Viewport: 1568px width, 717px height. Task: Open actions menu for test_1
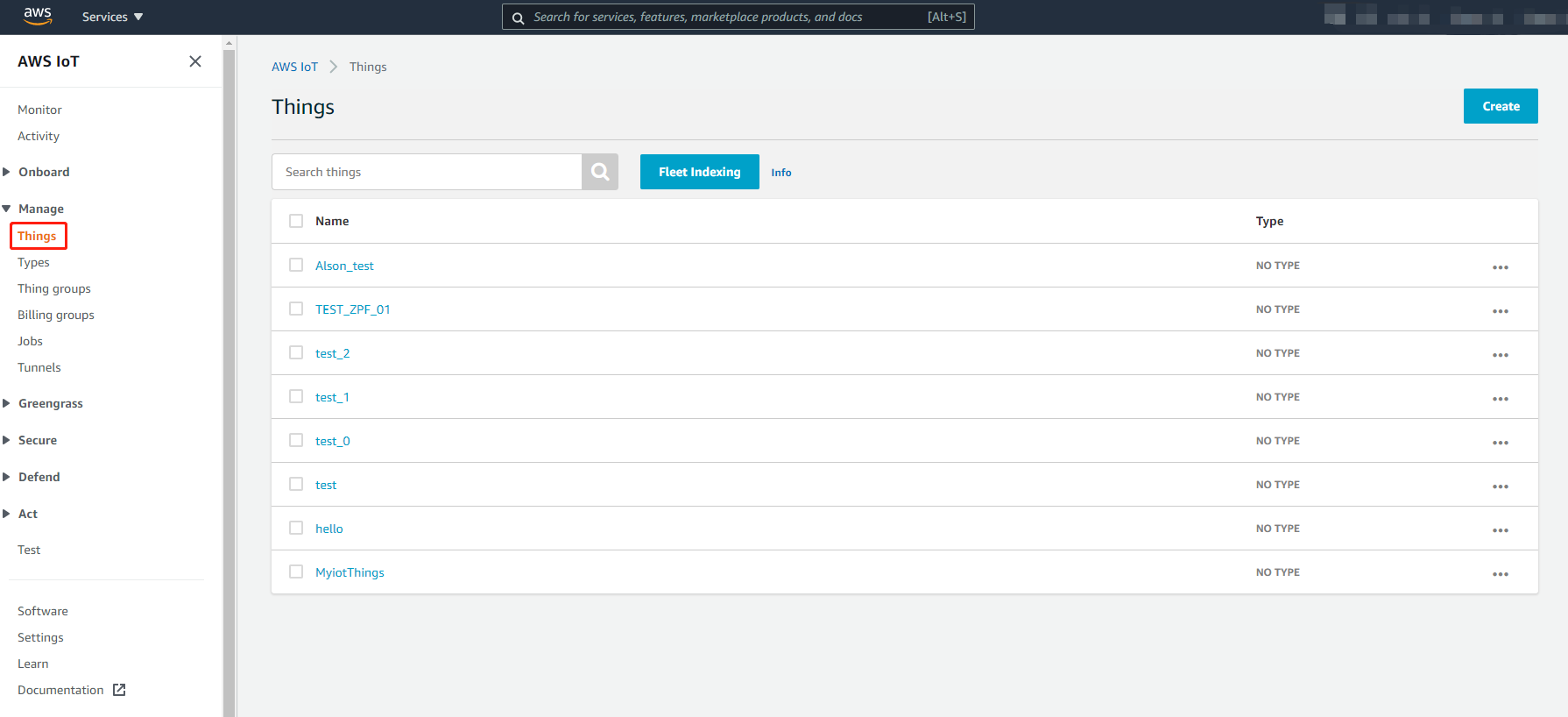(1501, 399)
